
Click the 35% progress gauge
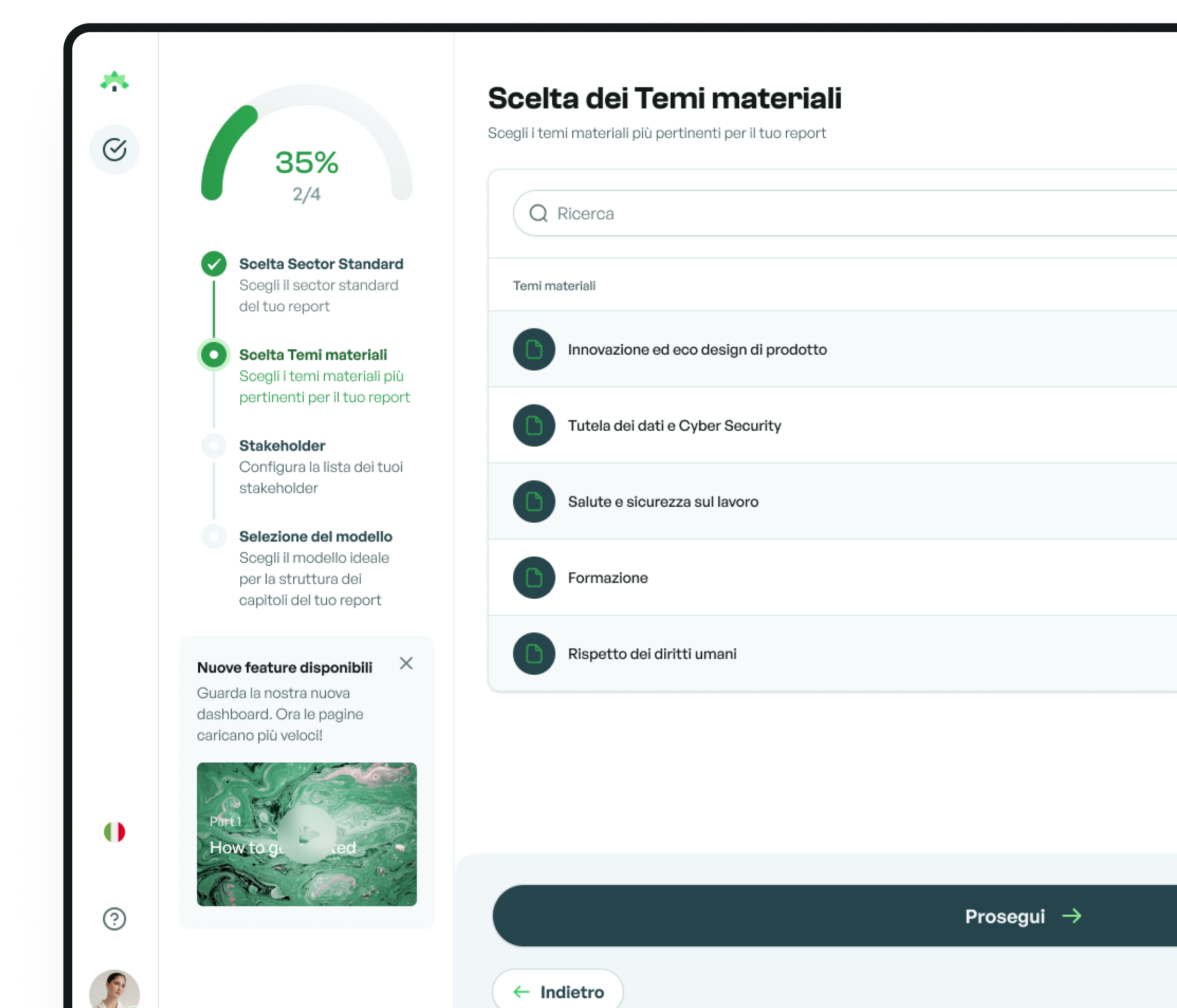tap(306, 163)
